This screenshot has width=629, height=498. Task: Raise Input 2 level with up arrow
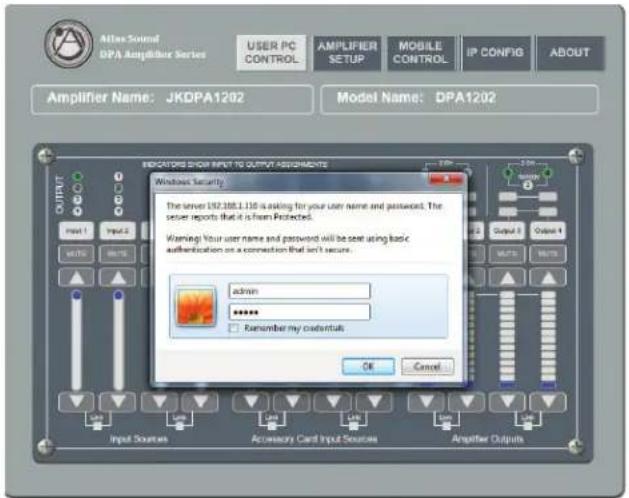[x=118, y=277]
